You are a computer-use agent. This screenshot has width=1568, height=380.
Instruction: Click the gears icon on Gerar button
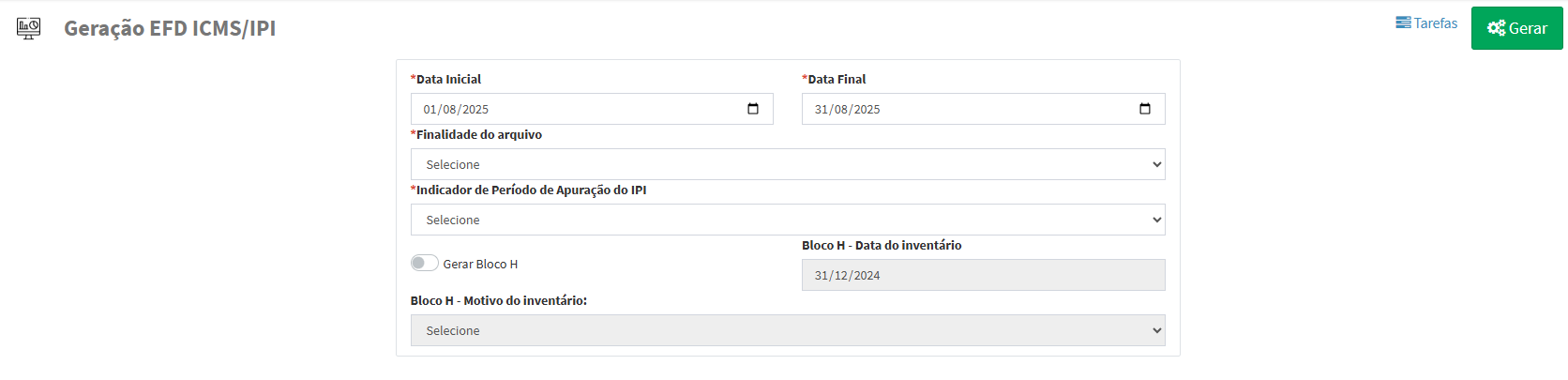1496,28
